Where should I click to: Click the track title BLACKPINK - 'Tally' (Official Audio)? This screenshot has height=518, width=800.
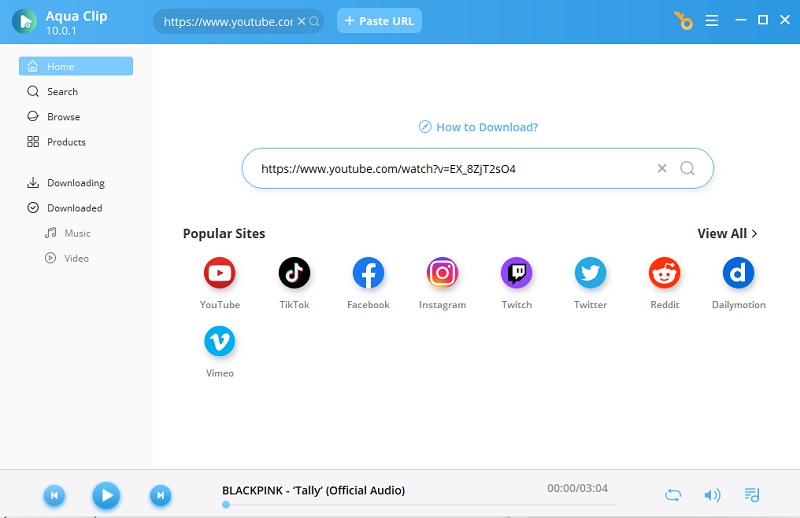tap(313, 490)
